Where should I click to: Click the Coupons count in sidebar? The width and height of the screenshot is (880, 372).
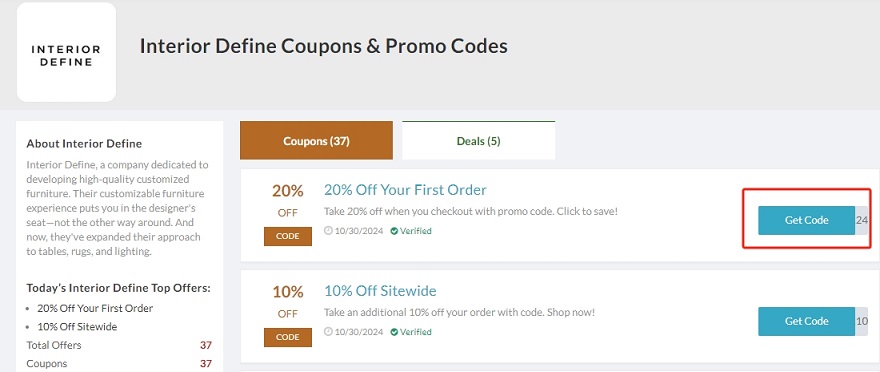[x=206, y=364]
